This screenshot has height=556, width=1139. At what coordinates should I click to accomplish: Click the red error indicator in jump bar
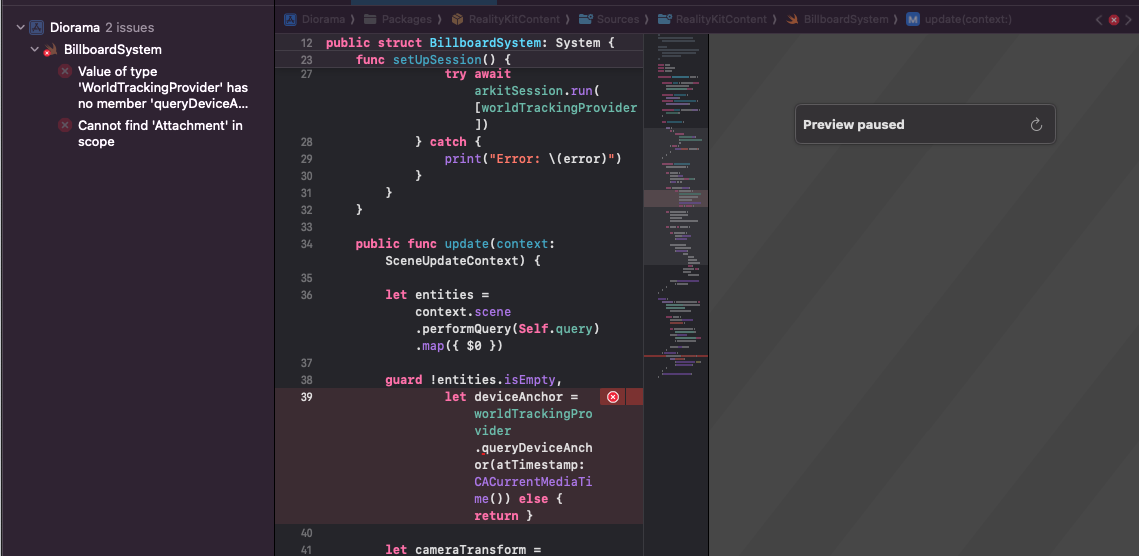[x=1113, y=19]
